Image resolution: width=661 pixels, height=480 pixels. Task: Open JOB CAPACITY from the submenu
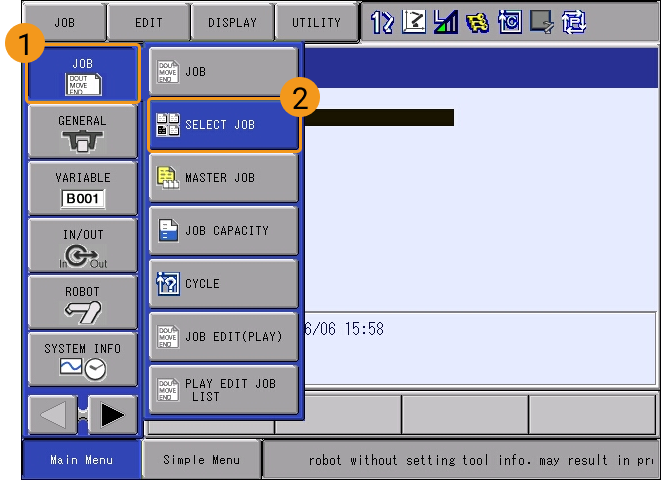click(223, 231)
